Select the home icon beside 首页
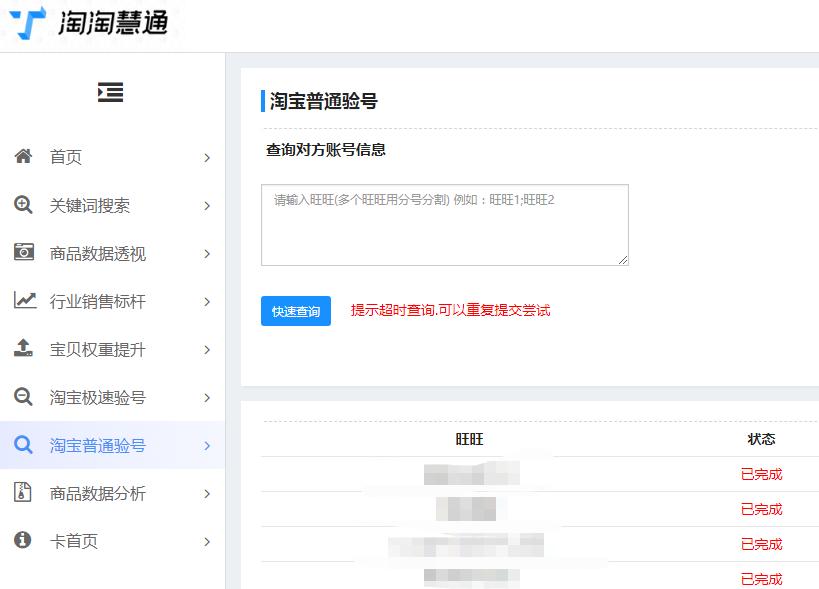This screenshot has height=589, width=819. [24, 157]
